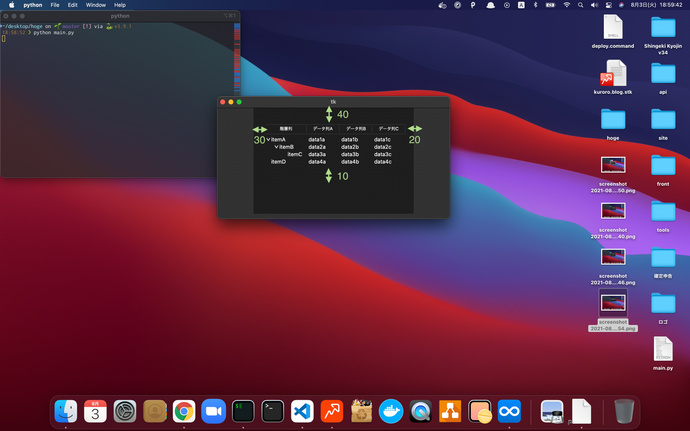Click the data3c cell
The width and height of the screenshot is (690, 431).
[x=382, y=155]
